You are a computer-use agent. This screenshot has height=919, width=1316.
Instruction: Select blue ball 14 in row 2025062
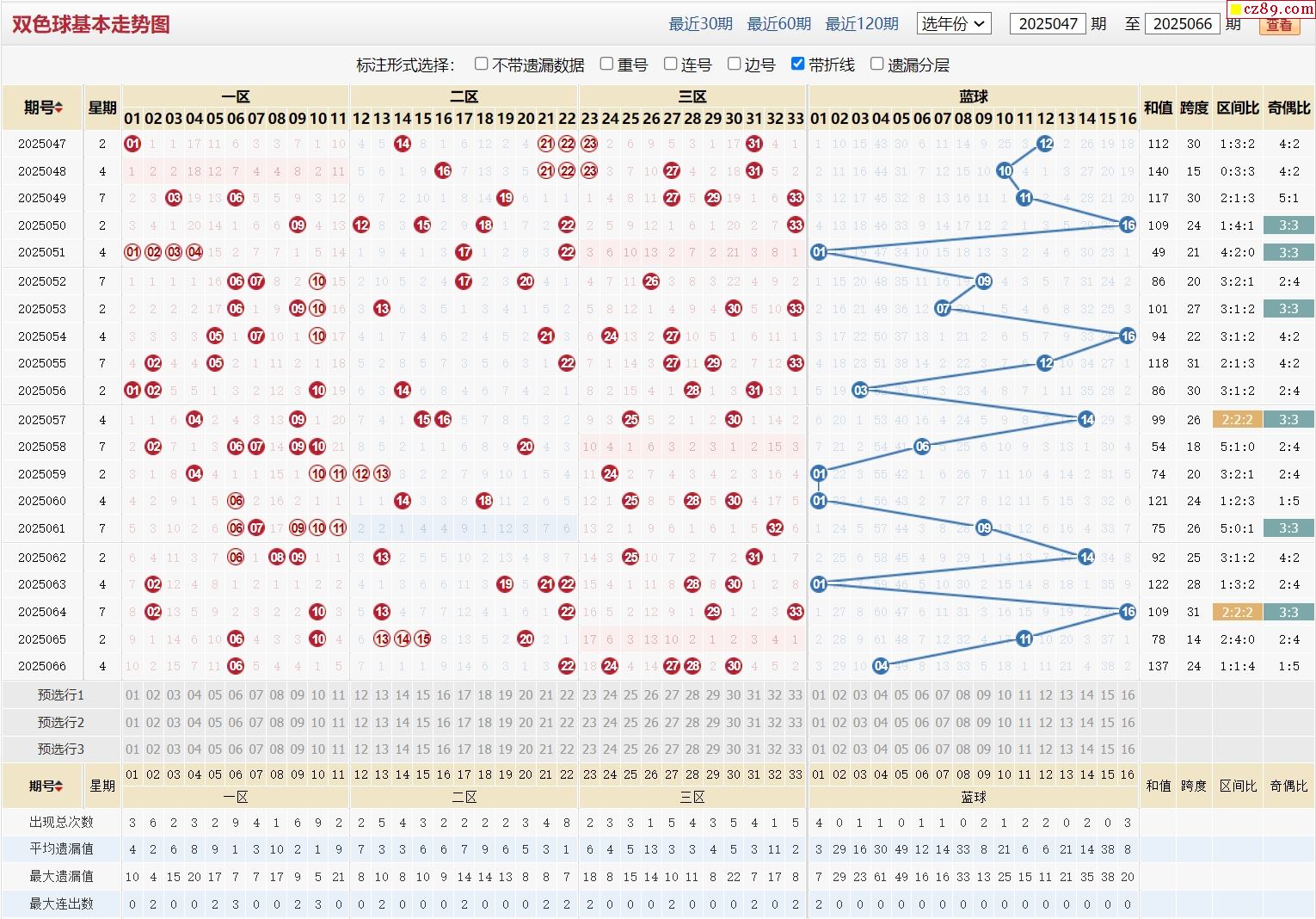[1086, 558]
